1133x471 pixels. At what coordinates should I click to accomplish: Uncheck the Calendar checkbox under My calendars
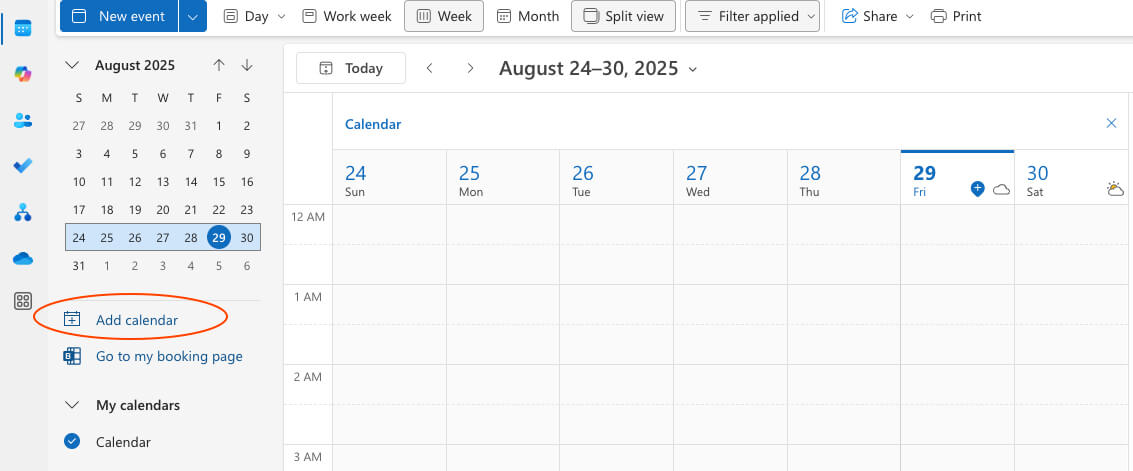click(72, 441)
